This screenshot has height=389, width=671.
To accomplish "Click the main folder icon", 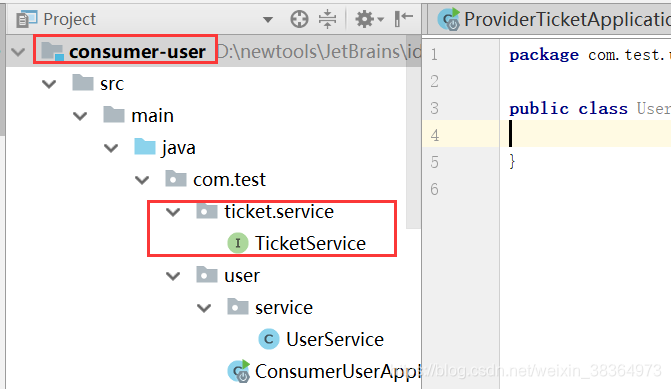I will [x=114, y=115].
